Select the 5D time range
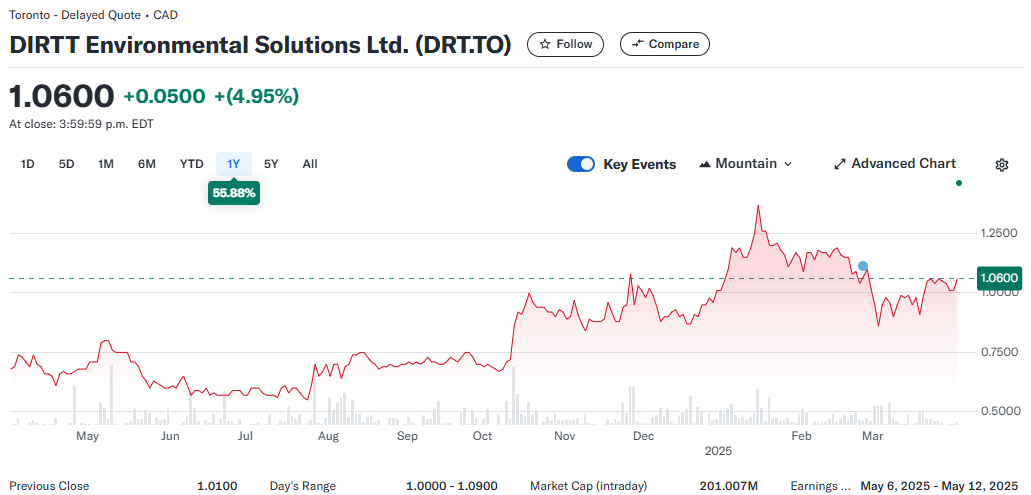 (66, 164)
